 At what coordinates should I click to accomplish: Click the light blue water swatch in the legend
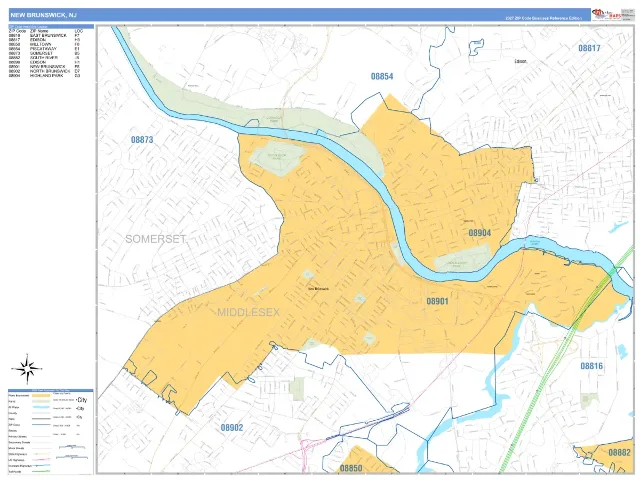(41, 407)
